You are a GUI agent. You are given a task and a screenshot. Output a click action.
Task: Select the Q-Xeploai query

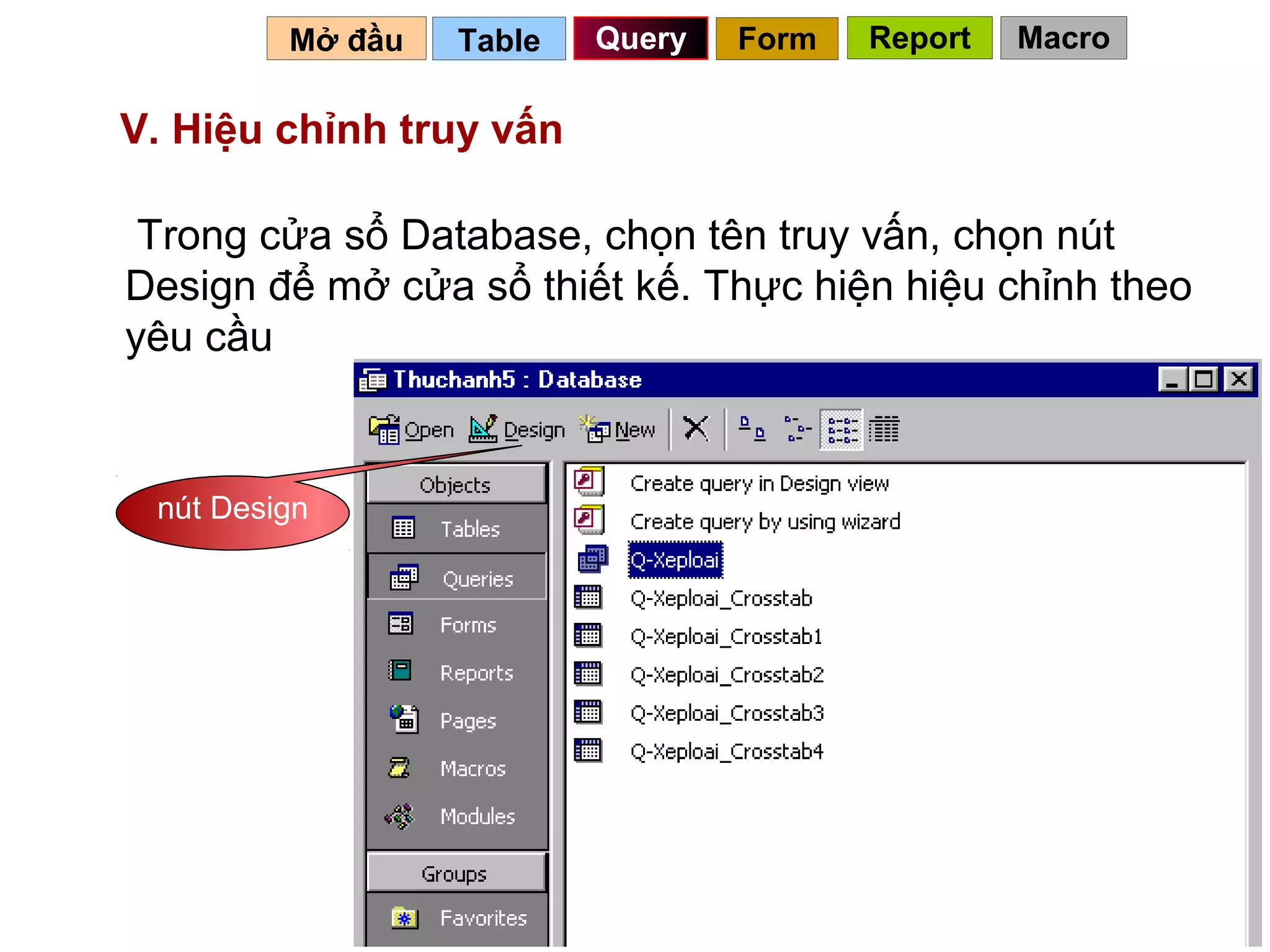click(x=675, y=560)
